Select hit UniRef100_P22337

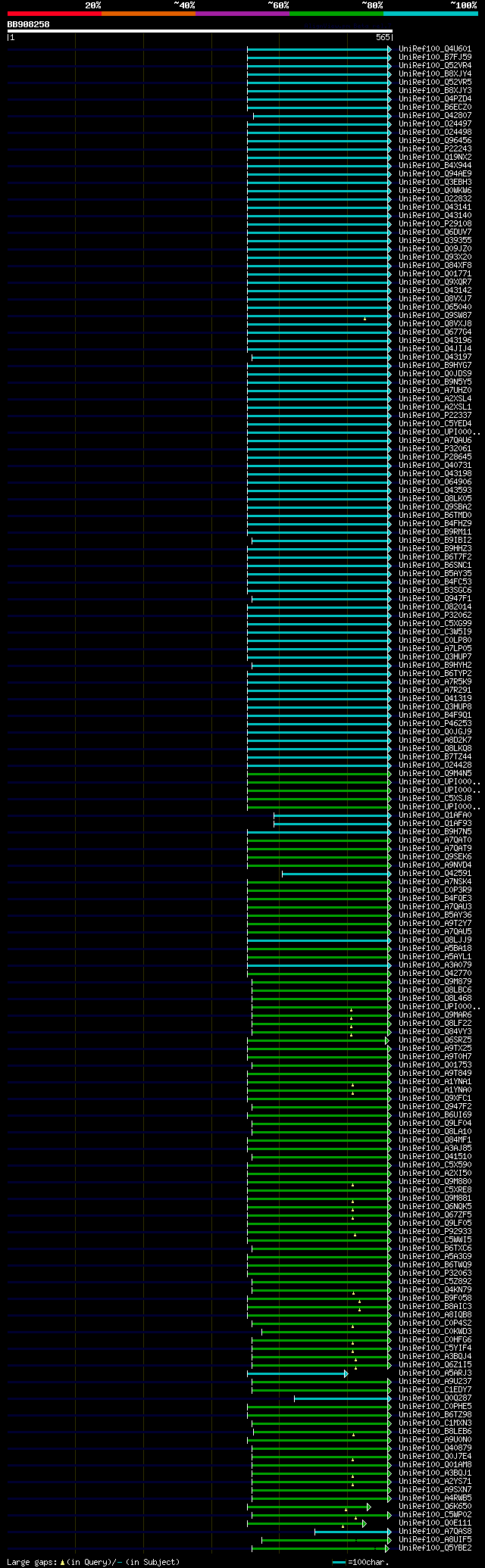(x=435, y=415)
